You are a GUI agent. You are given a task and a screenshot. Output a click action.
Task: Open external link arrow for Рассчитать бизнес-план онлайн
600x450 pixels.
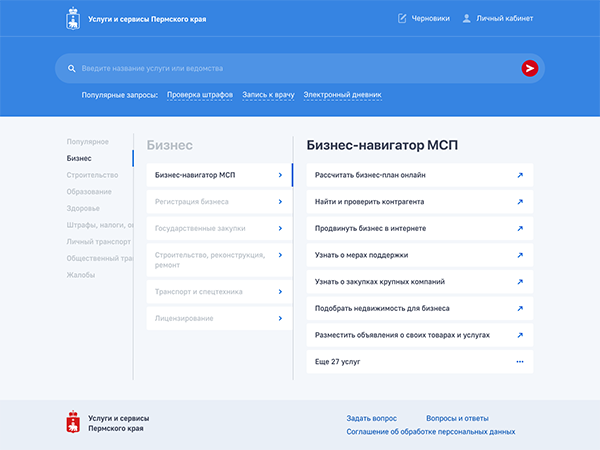pos(519,175)
